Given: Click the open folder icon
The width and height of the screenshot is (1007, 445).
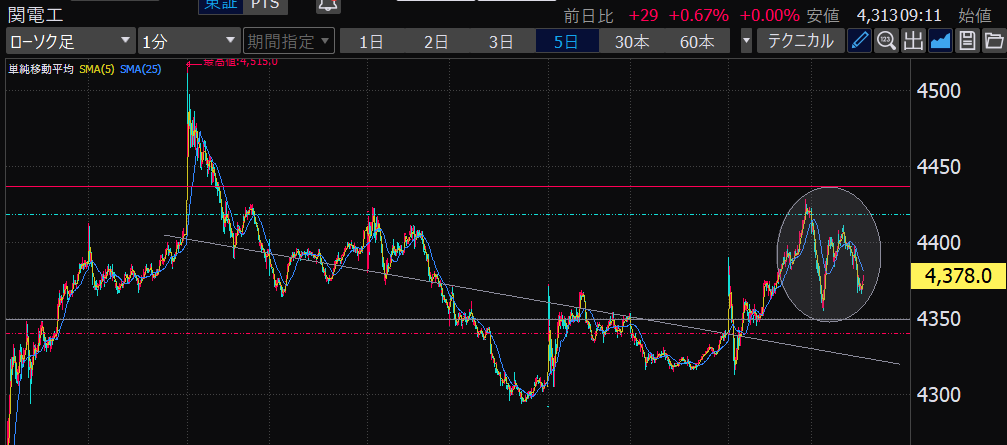Looking at the screenshot, I should [992, 41].
